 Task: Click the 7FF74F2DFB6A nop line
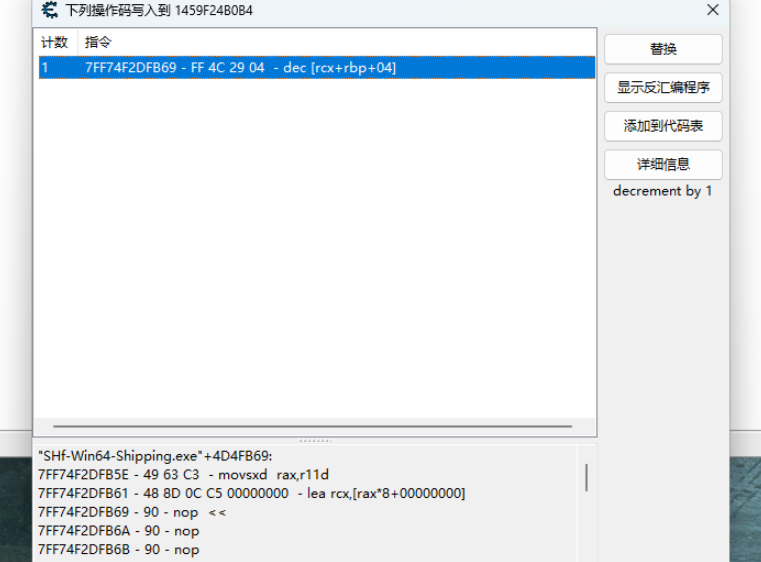(118, 531)
